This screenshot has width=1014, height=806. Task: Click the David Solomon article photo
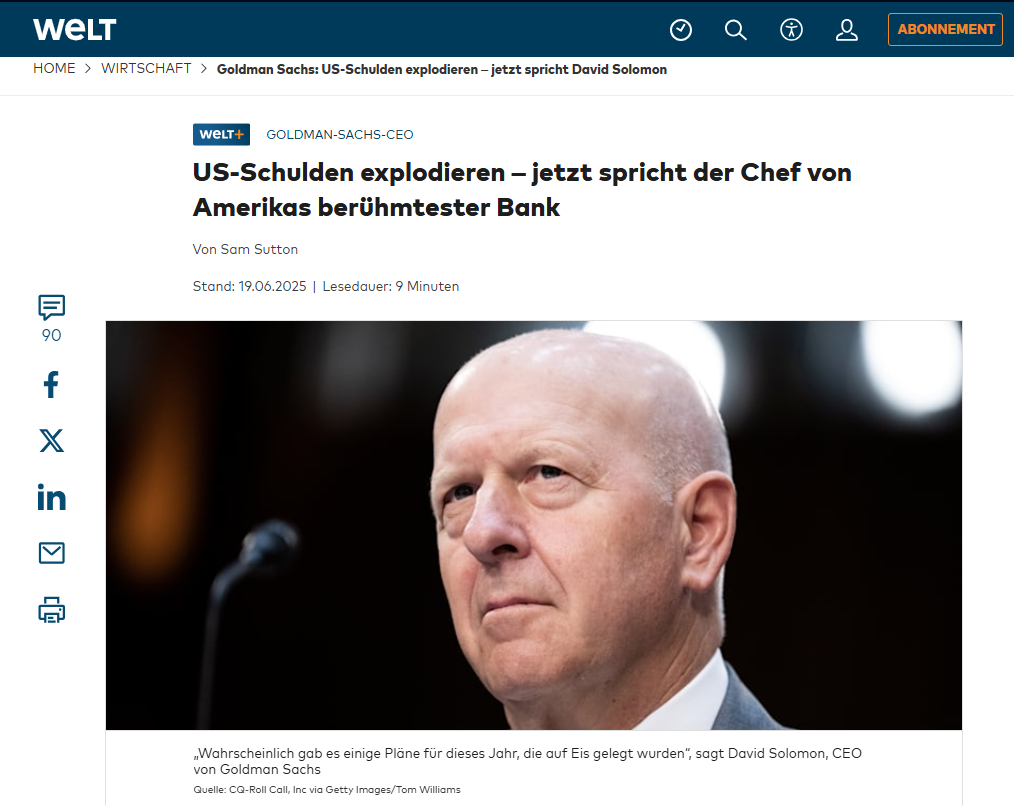tap(534, 525)
